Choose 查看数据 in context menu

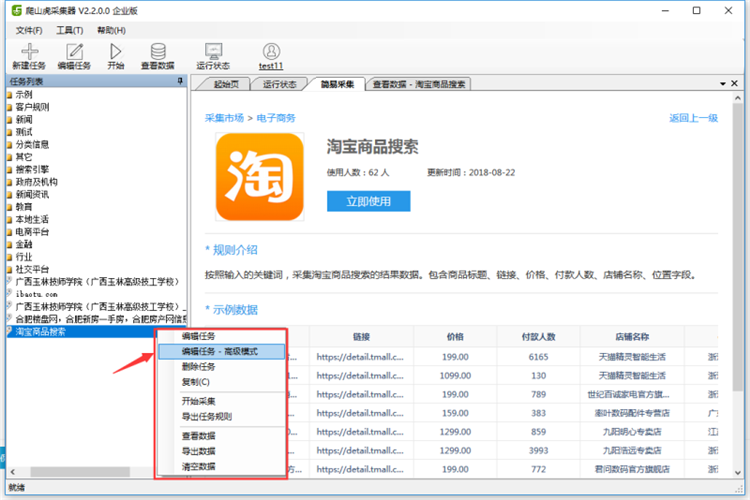(x=222, y=435)
